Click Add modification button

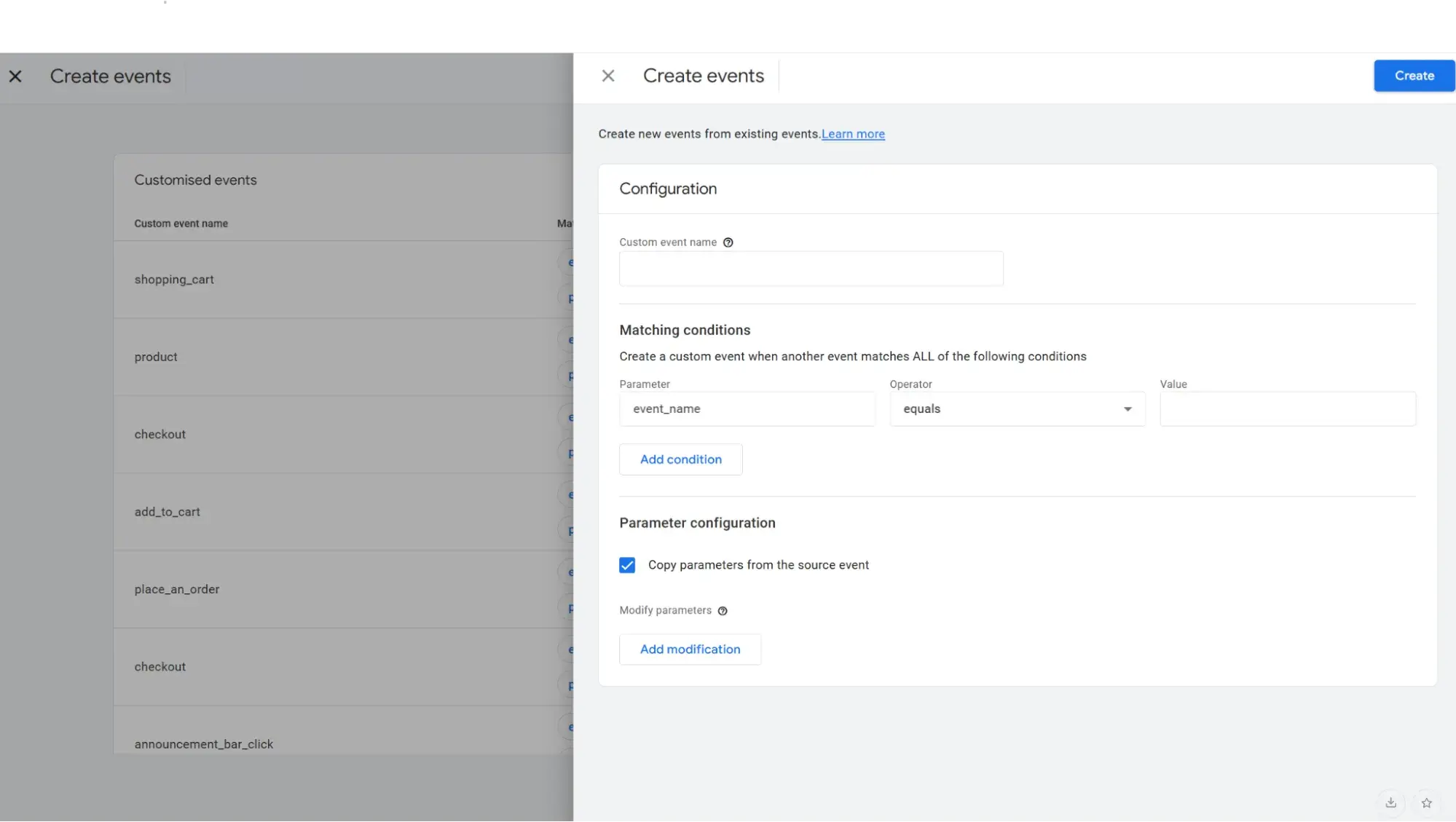690,648
